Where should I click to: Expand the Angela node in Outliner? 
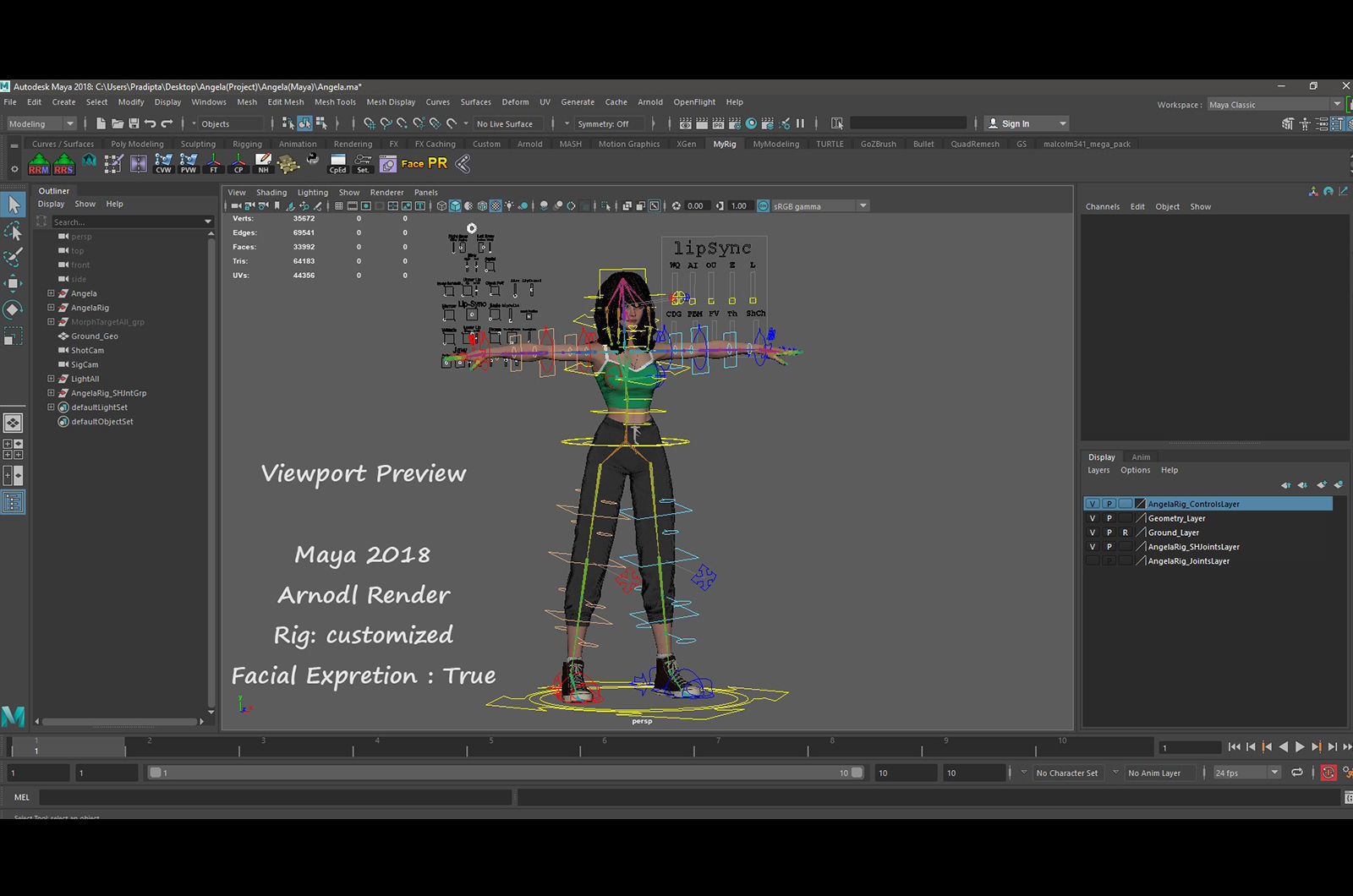coord(51,293)
